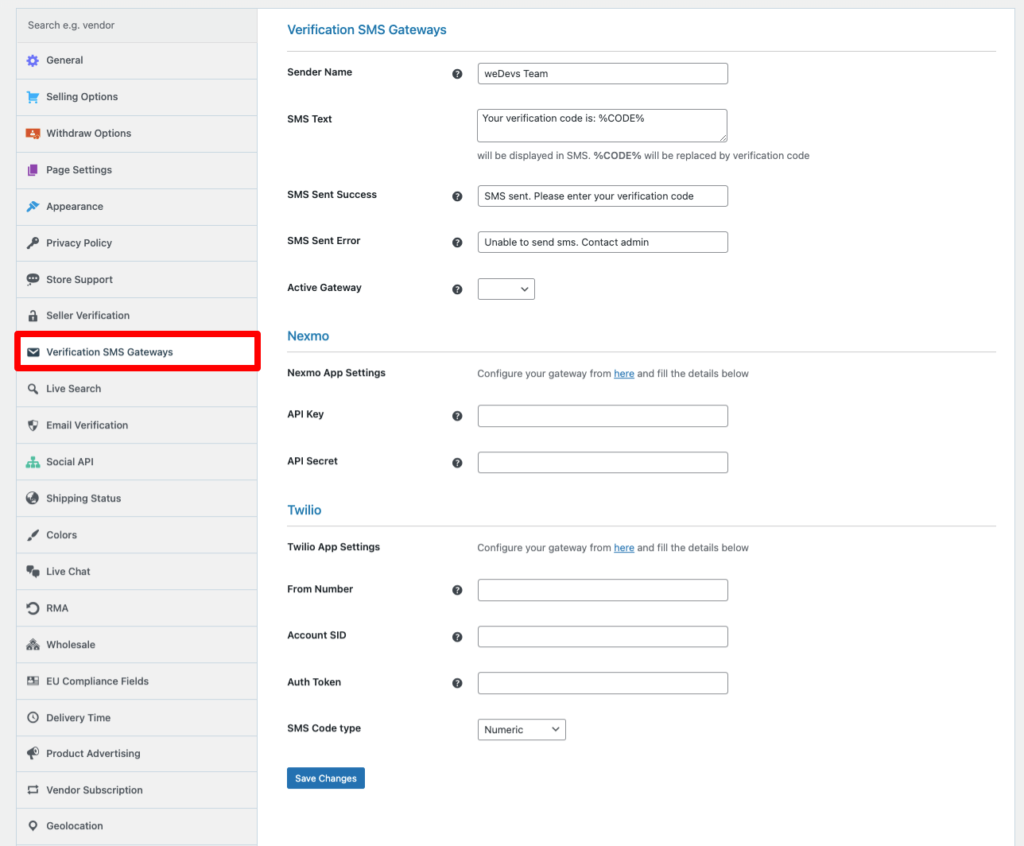This screenshot has height=846, width=1024.
Task: Click the Verification SMS Gateways envelope icon
Action: click(x=33, y=352)
